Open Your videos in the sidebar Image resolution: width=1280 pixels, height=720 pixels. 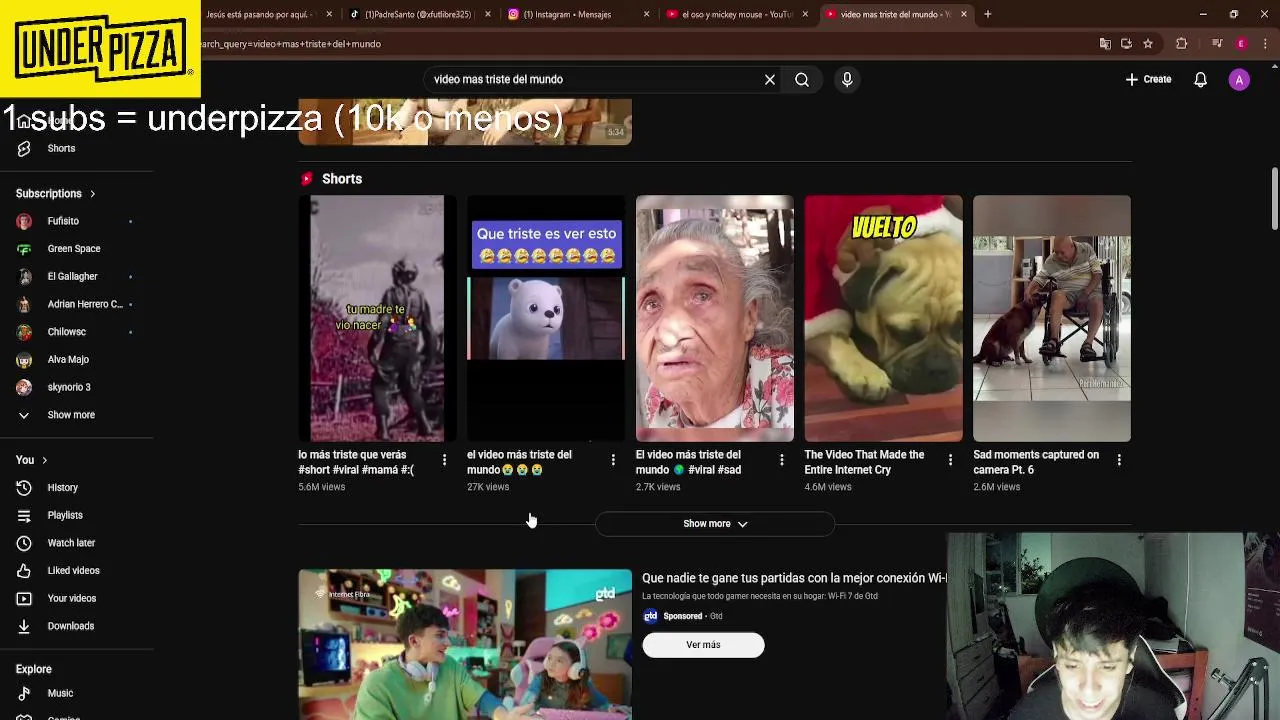tap(72, 598)
